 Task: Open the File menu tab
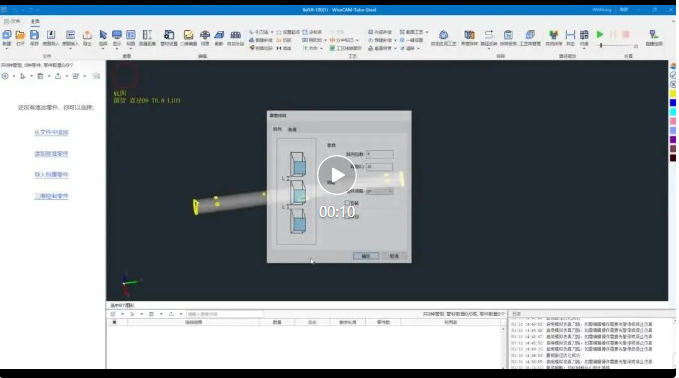(x=13, y=21)
